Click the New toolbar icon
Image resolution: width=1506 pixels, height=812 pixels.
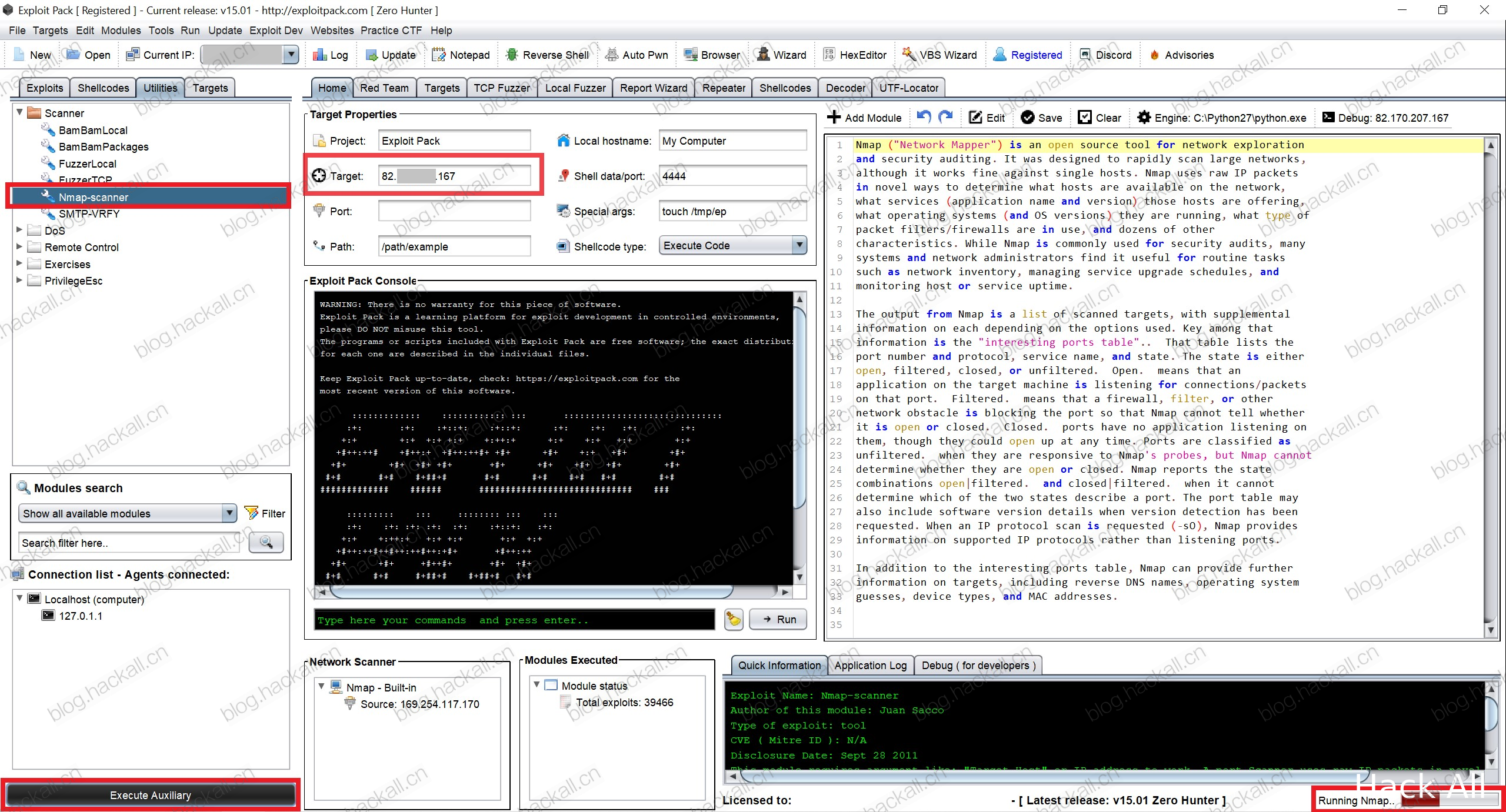(32, 55)
